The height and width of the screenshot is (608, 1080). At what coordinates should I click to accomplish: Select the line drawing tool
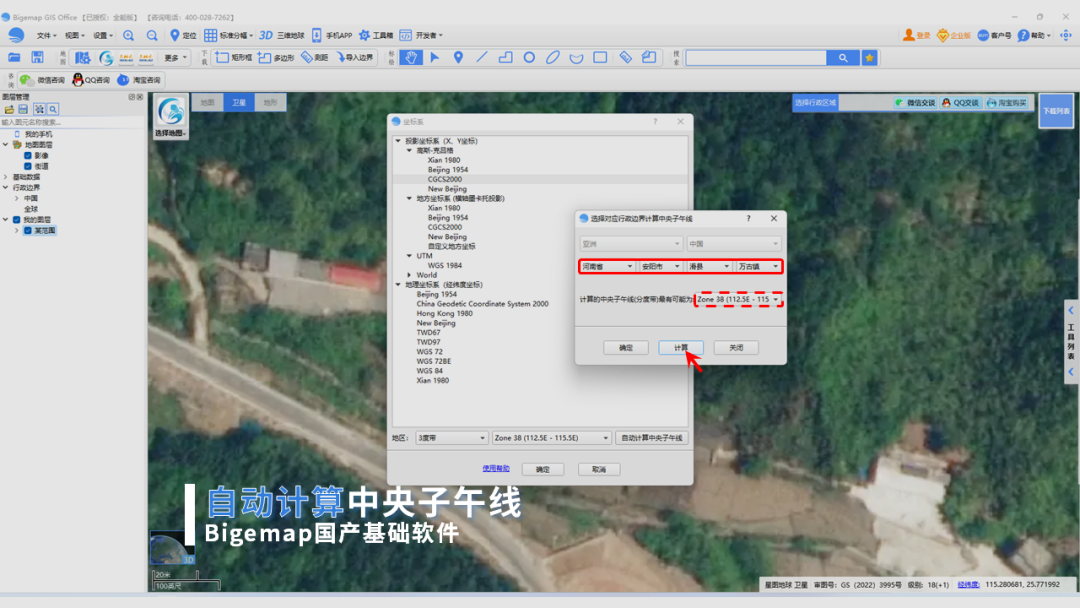[x=481, y=58]
